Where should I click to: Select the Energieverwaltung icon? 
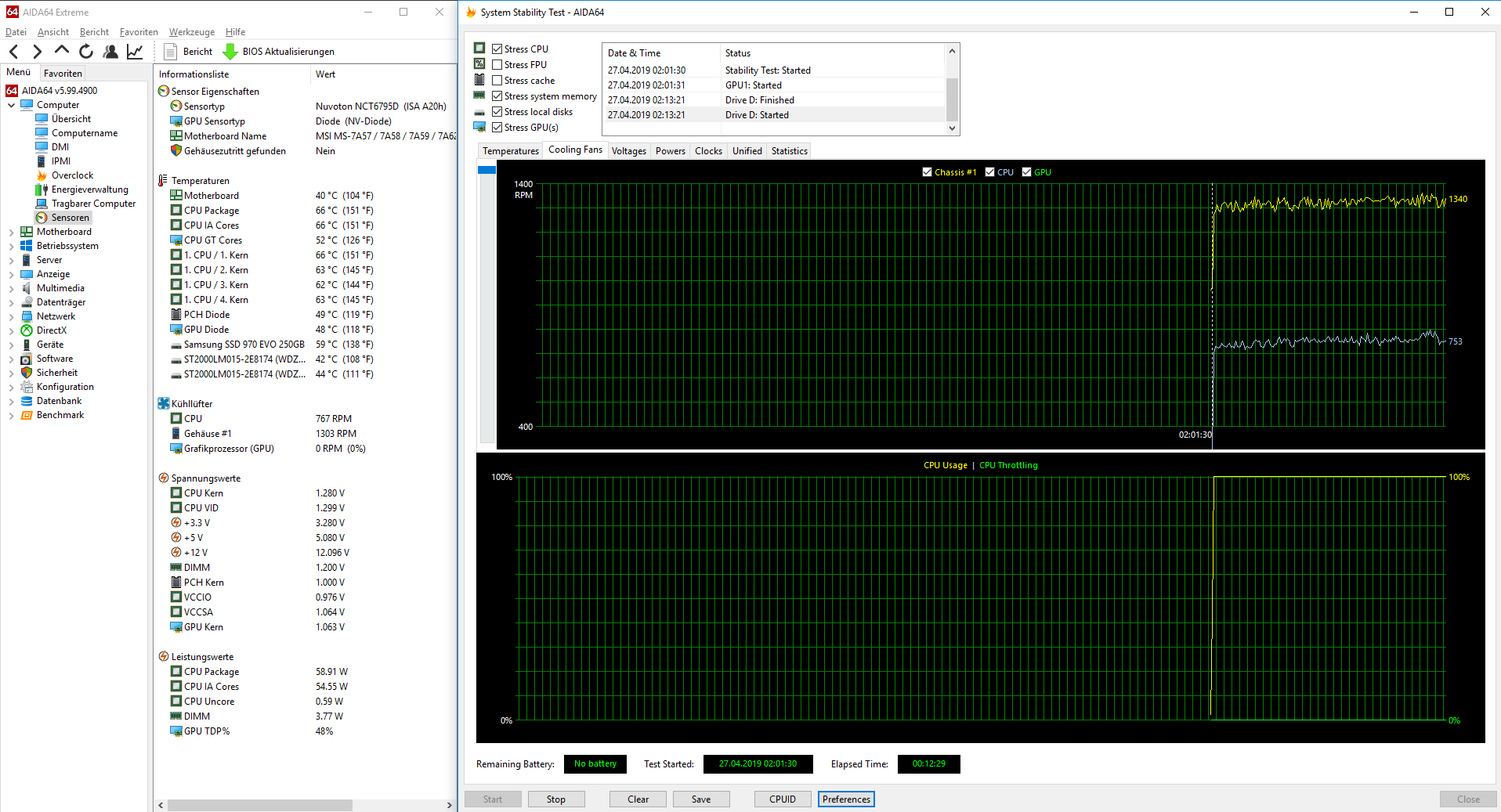(x=42, y=189)
